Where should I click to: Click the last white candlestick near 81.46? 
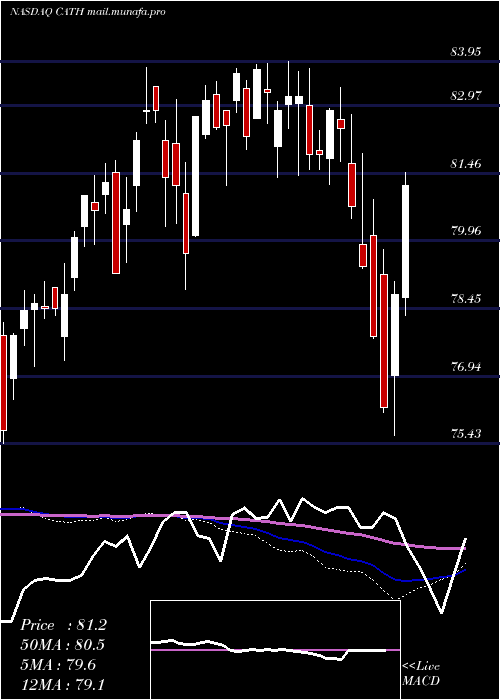405,241
